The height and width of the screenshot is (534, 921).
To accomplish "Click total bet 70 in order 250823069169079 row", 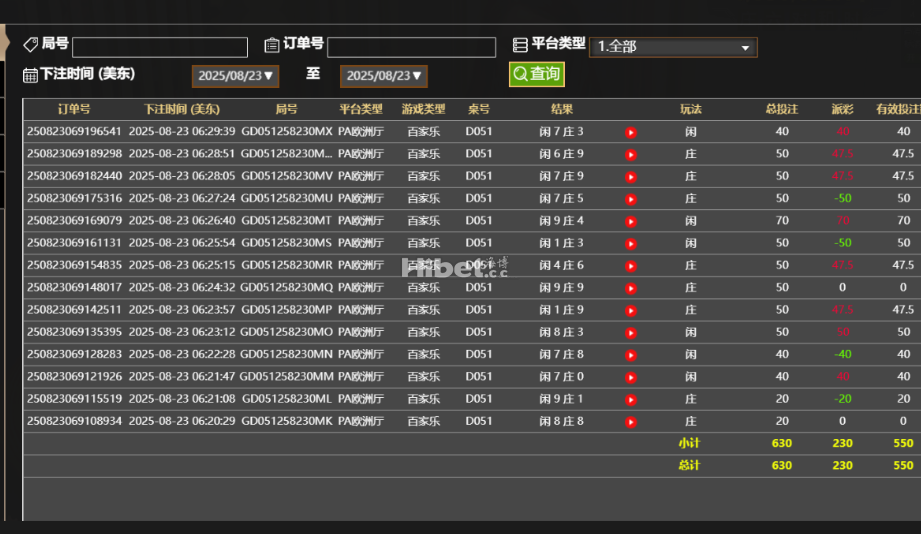I will 782,221.
